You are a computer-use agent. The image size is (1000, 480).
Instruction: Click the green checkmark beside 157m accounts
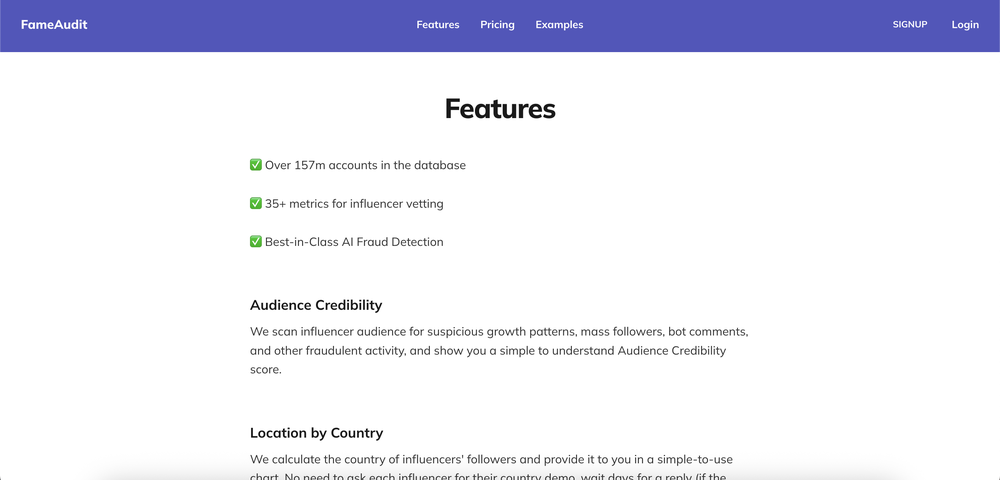(256, 165)
